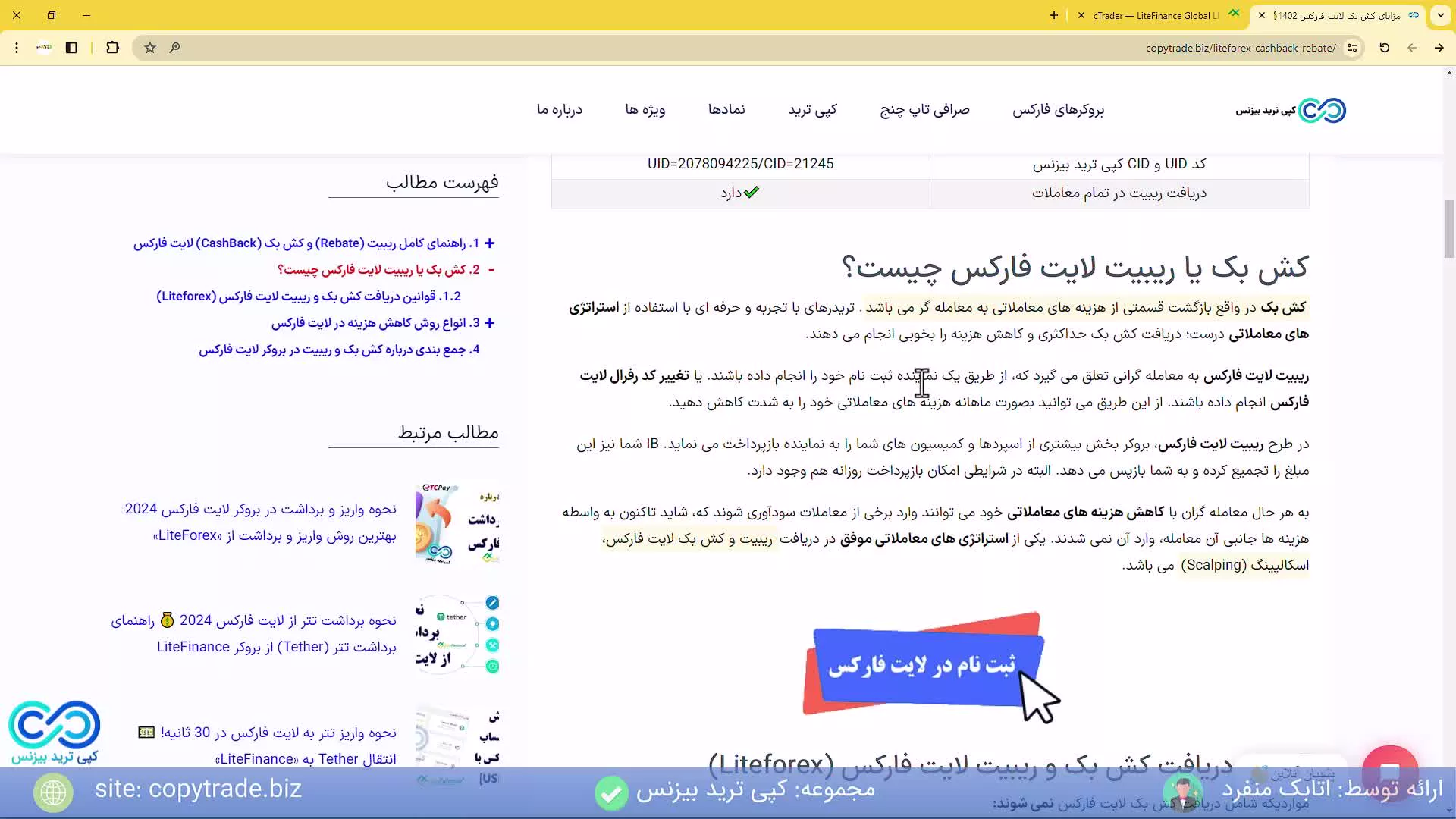The height and width of the screenshot is (819, 1456).
Task: Close the cTrader LiteFinance tab
Action: (x=1081, y=15)
